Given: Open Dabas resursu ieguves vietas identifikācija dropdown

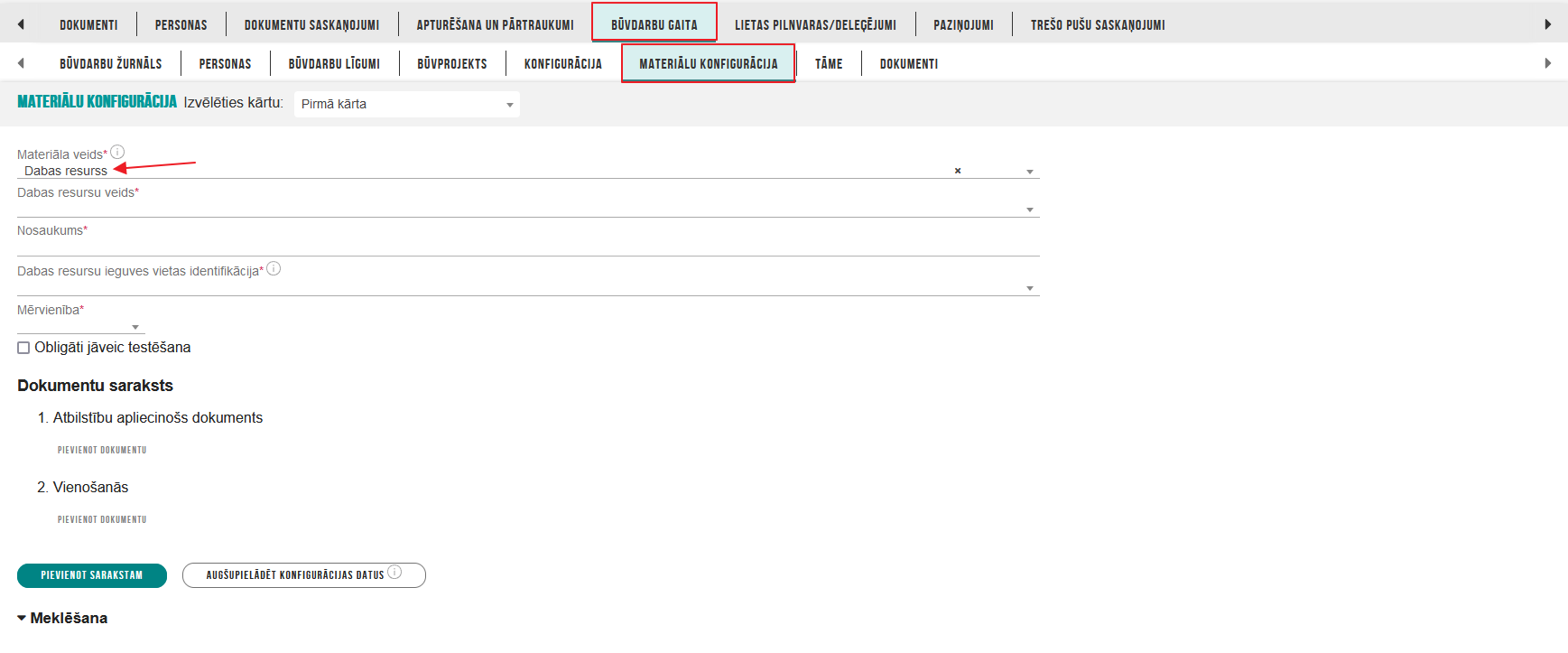Looking at the screenshot, I should (x=528, y=287).
